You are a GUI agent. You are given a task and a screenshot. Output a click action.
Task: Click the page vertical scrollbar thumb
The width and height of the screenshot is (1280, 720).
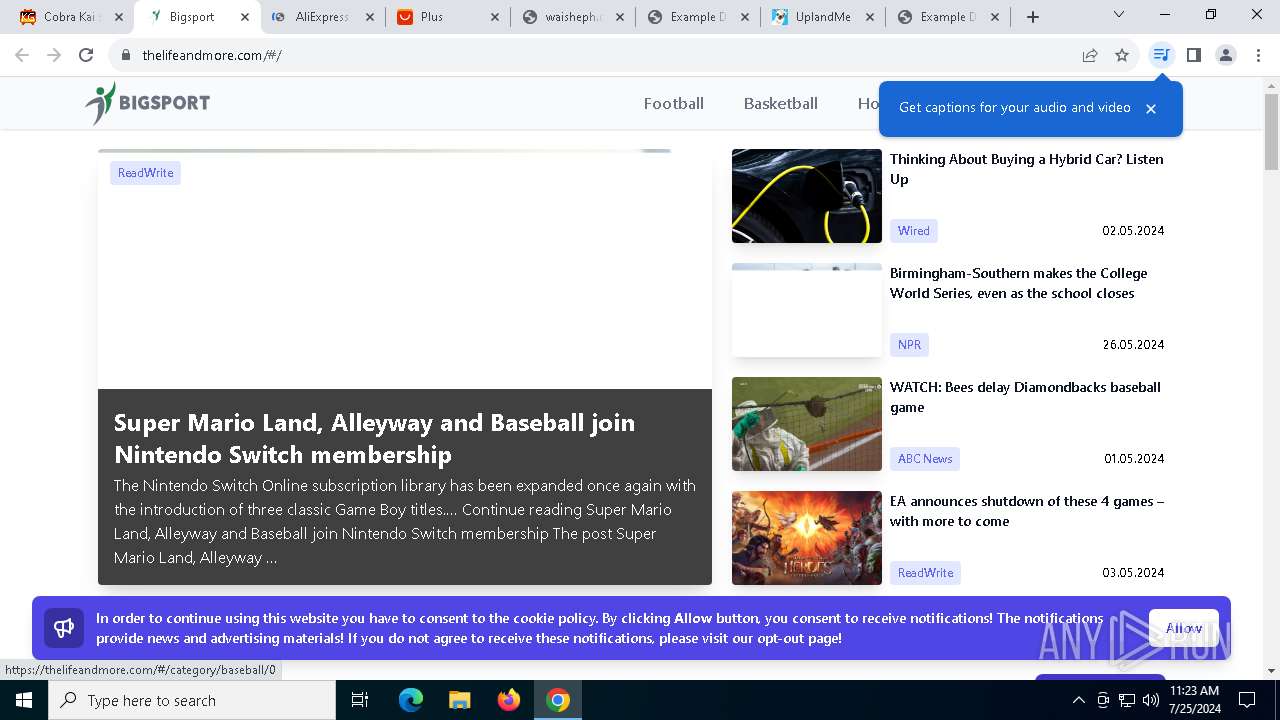(x=1271, y=132)
